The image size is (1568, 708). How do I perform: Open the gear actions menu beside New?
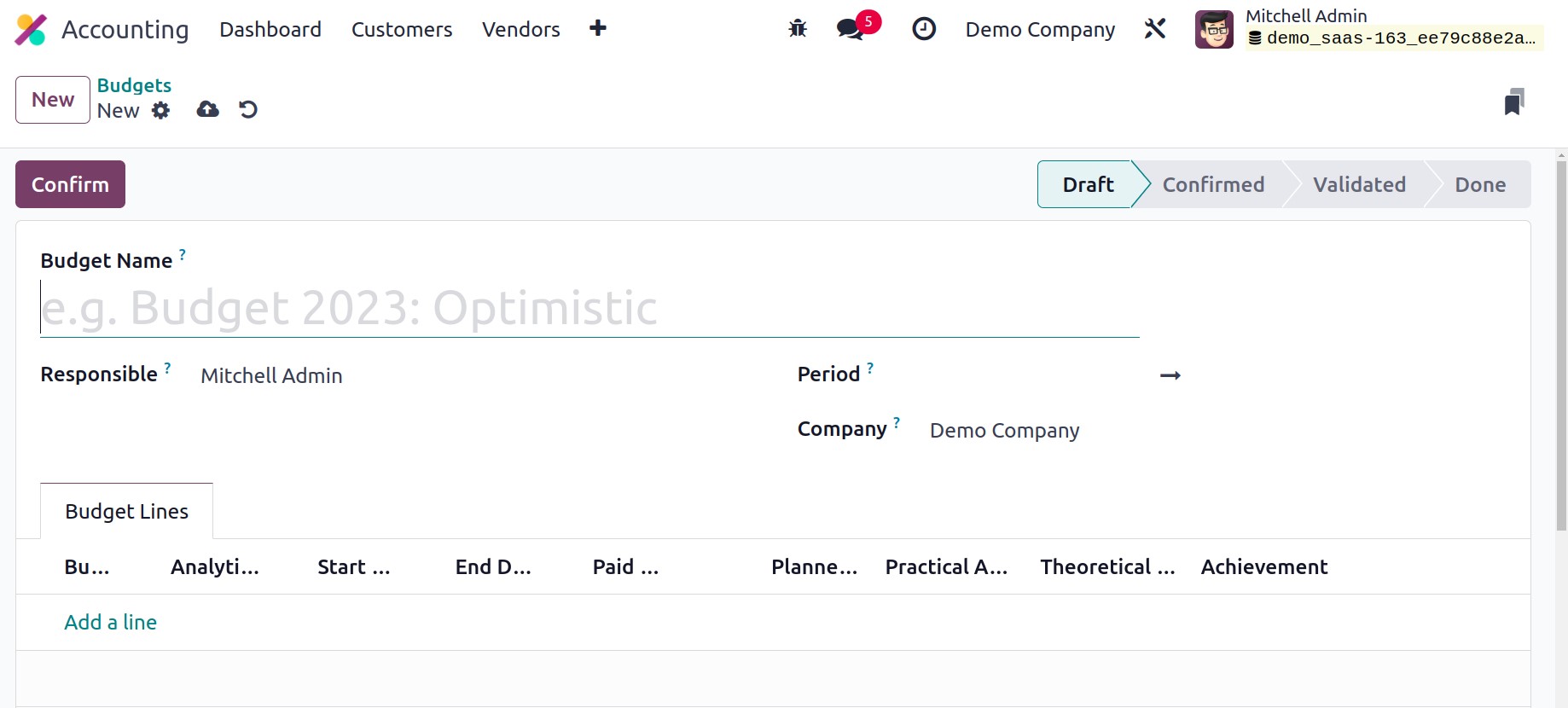[160, 110]
